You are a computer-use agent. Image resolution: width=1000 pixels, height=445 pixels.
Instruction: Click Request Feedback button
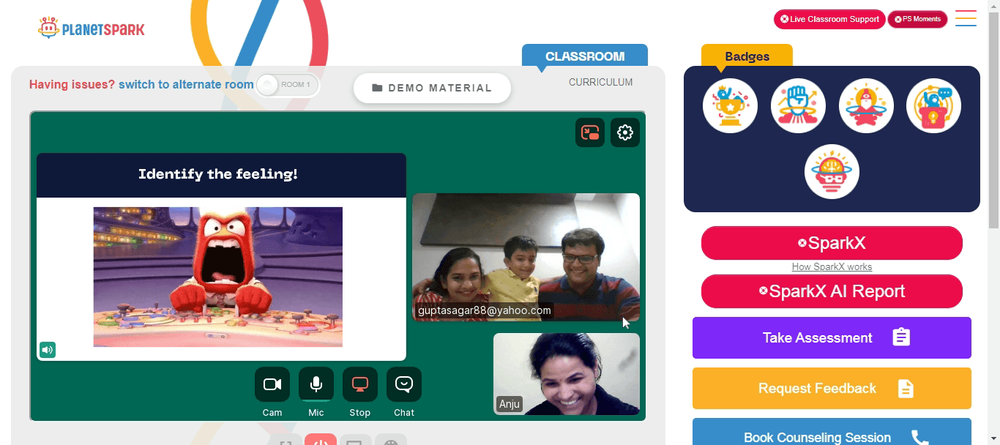click(x=832, y=388)
